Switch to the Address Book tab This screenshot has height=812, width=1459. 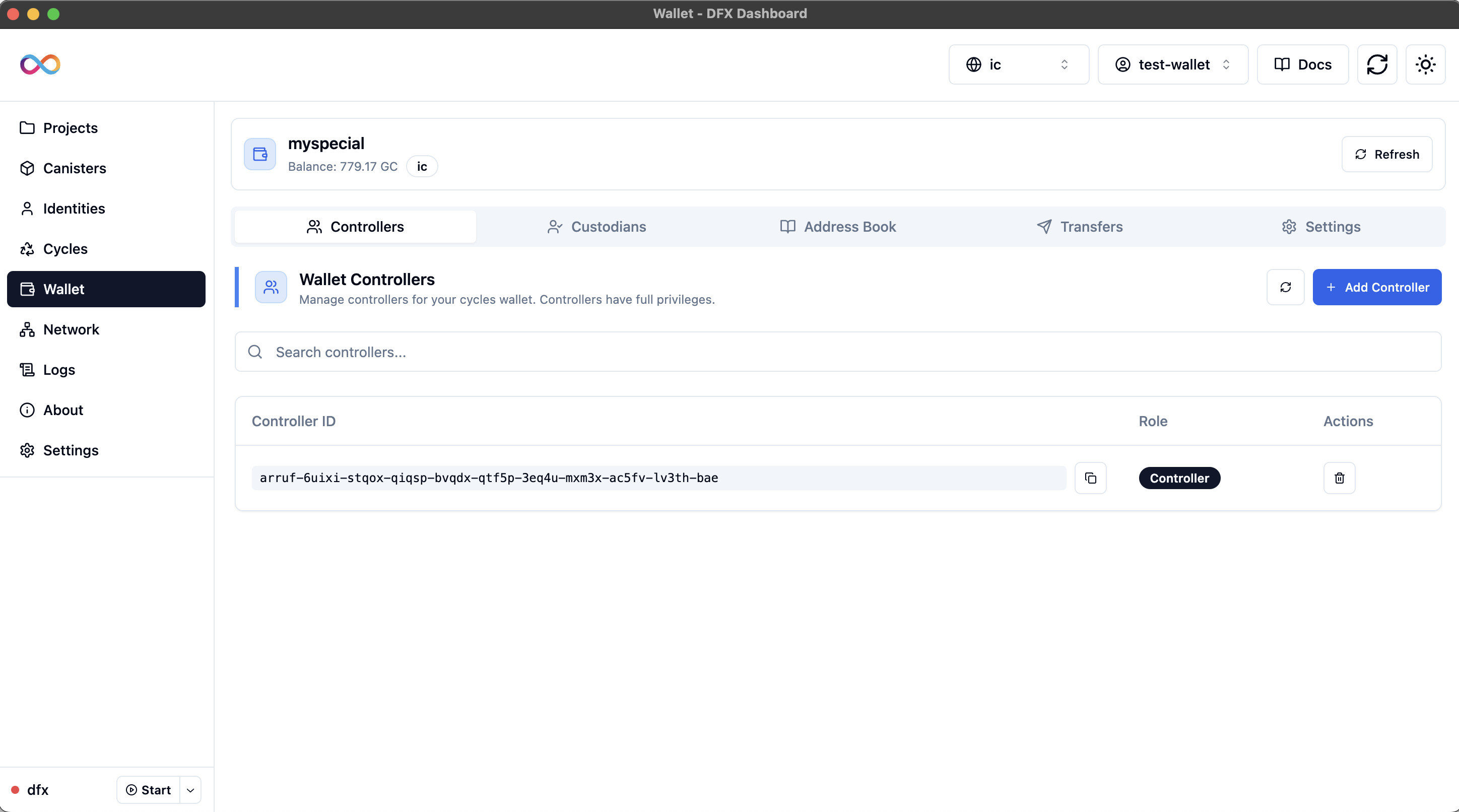(838, 227)
